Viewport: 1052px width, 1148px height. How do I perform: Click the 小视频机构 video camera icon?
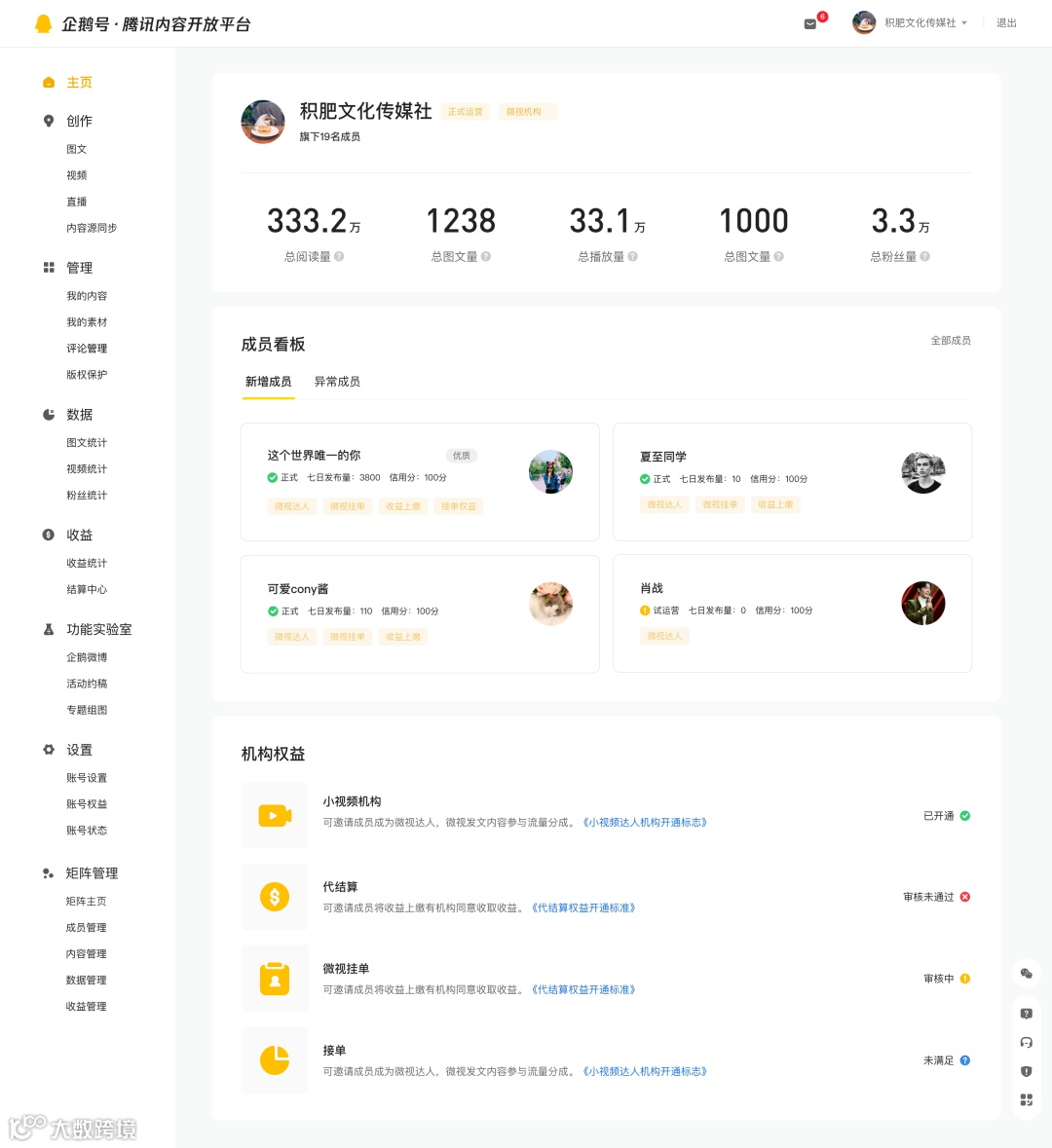pos(275,815)
